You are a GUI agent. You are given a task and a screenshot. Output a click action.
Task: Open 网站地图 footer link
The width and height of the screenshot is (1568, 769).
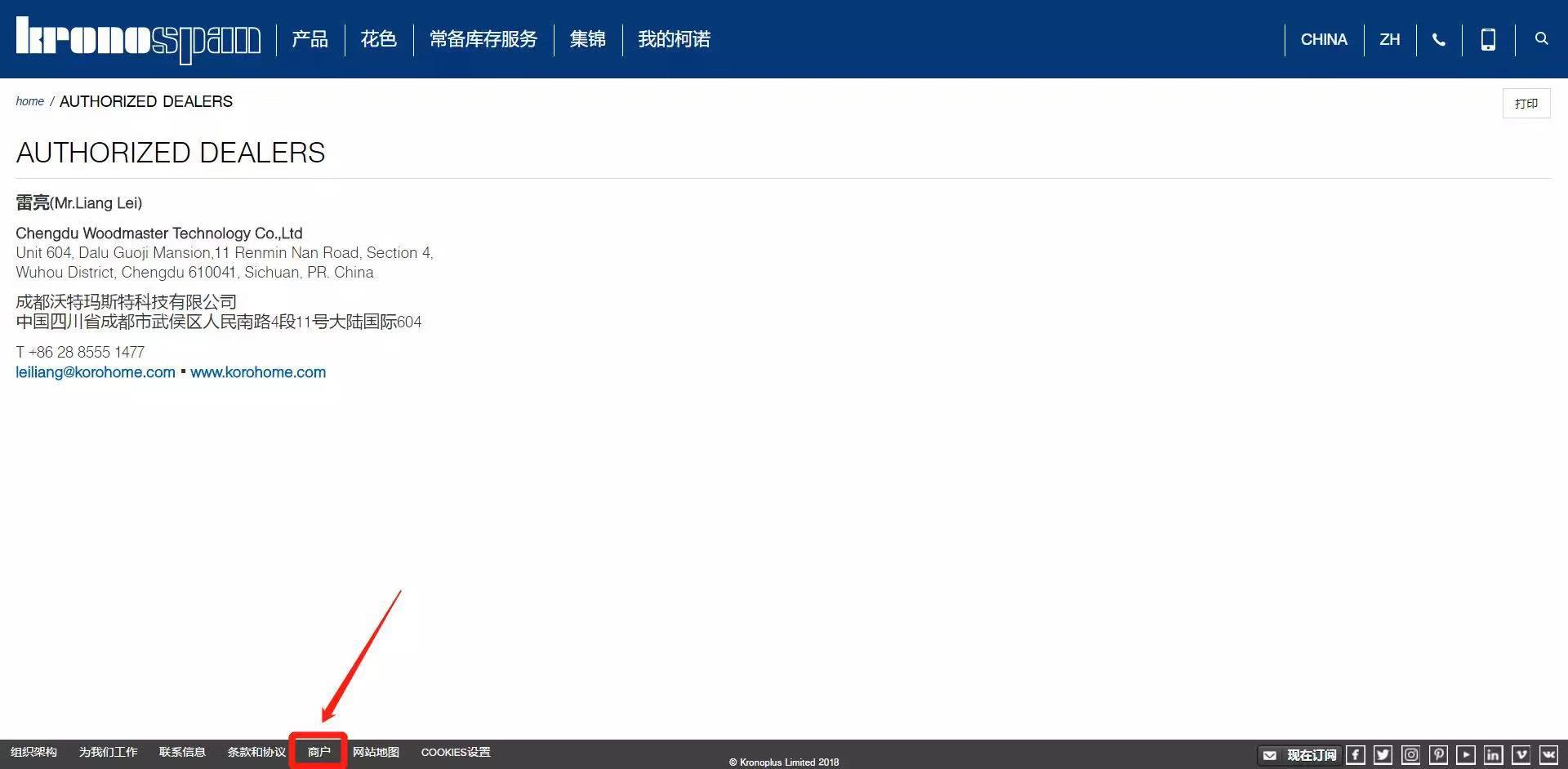376,752
